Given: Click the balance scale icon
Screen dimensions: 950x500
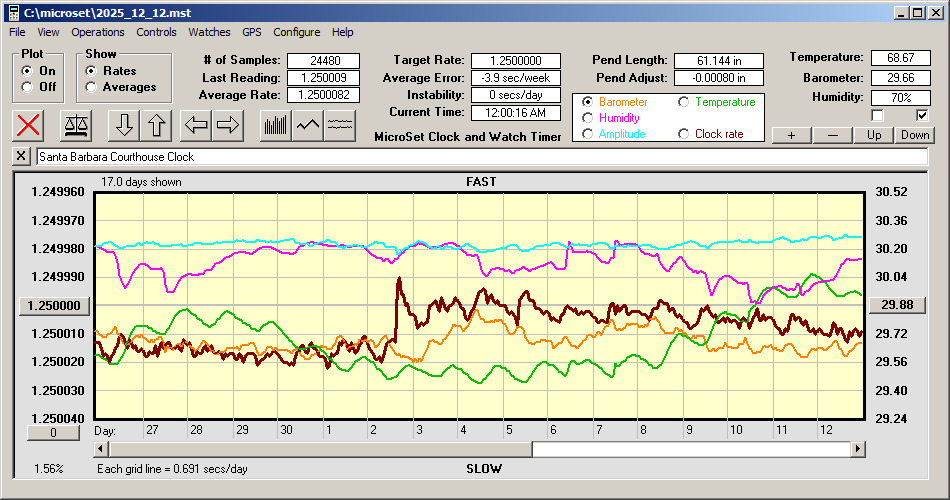Looking at the screenshot, I should pos(75,125).
